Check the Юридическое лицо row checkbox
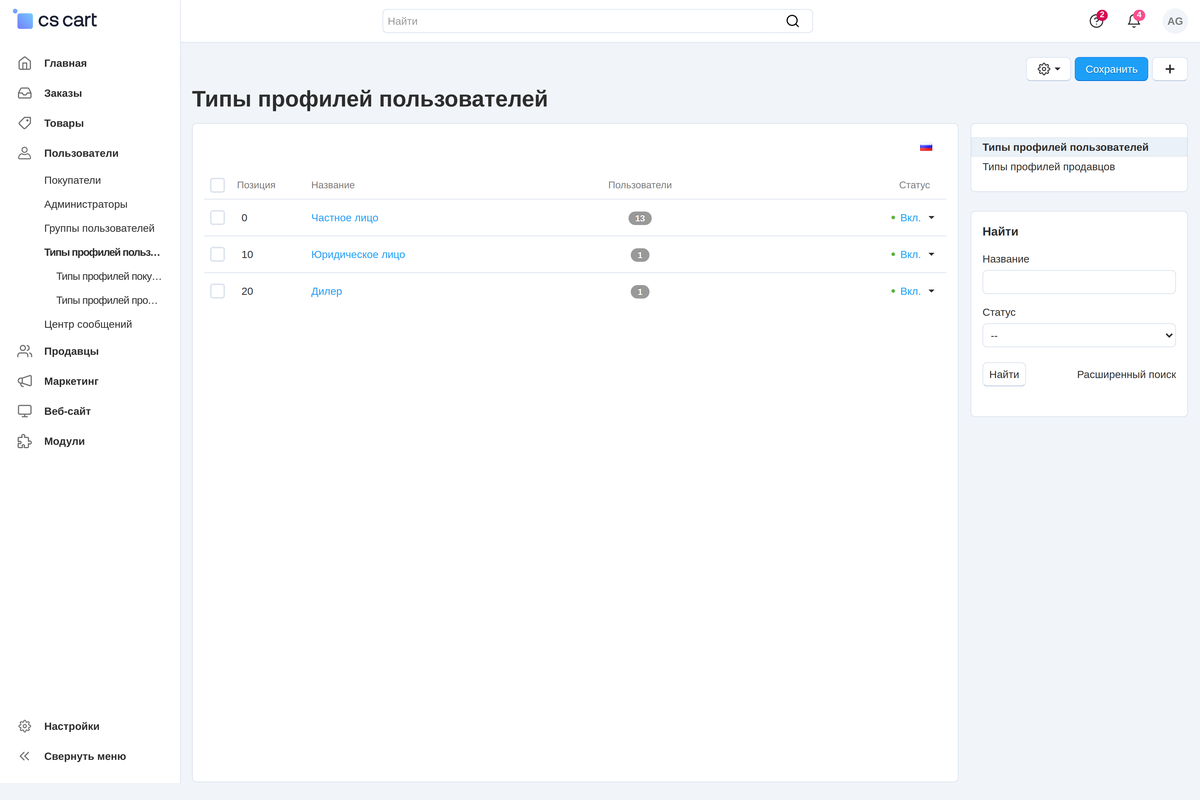The width and height of the screenshot is (1200, 800). [x=217, y=254]
